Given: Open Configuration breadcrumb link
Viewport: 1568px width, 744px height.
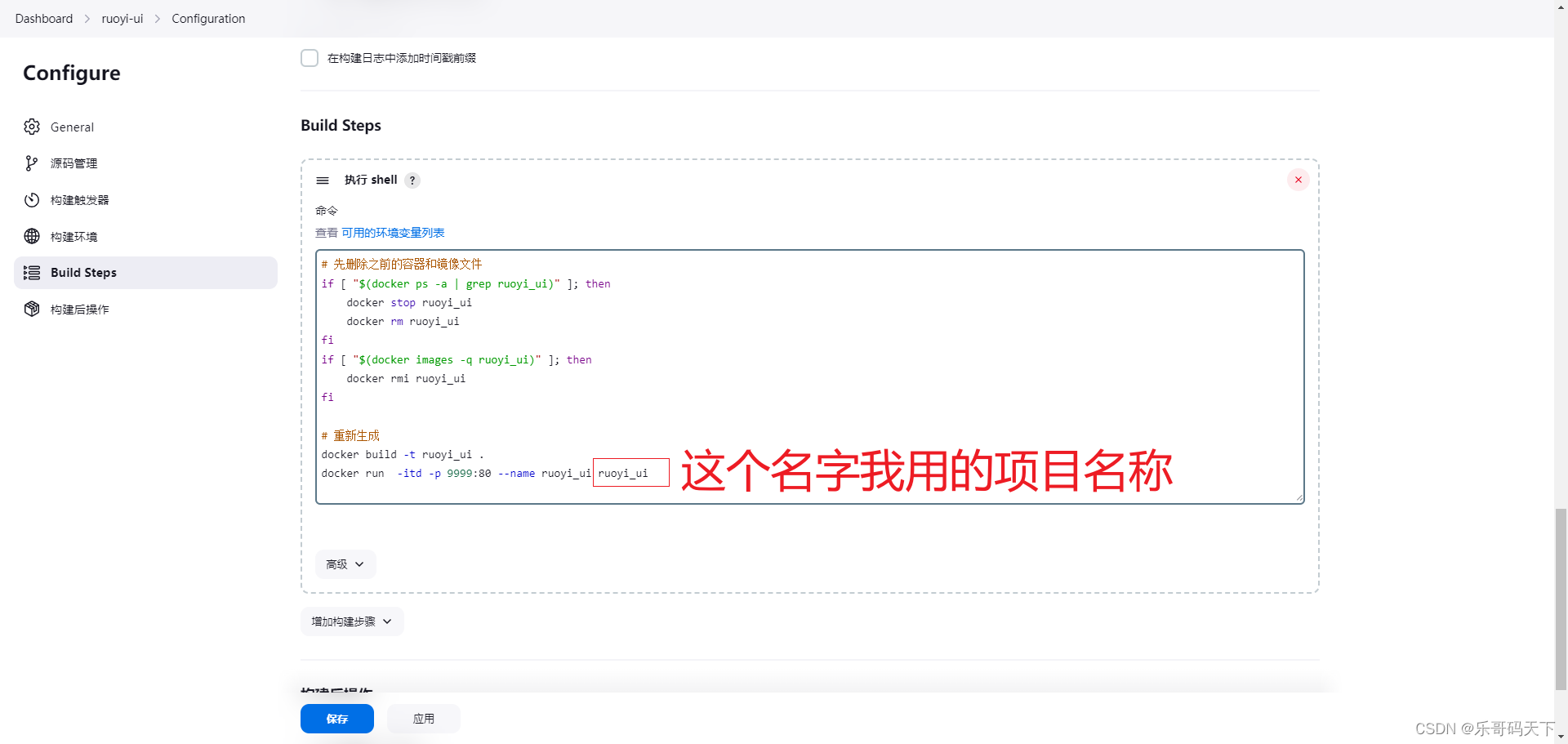Looking at the screenshot, I should tap(208, 19).
